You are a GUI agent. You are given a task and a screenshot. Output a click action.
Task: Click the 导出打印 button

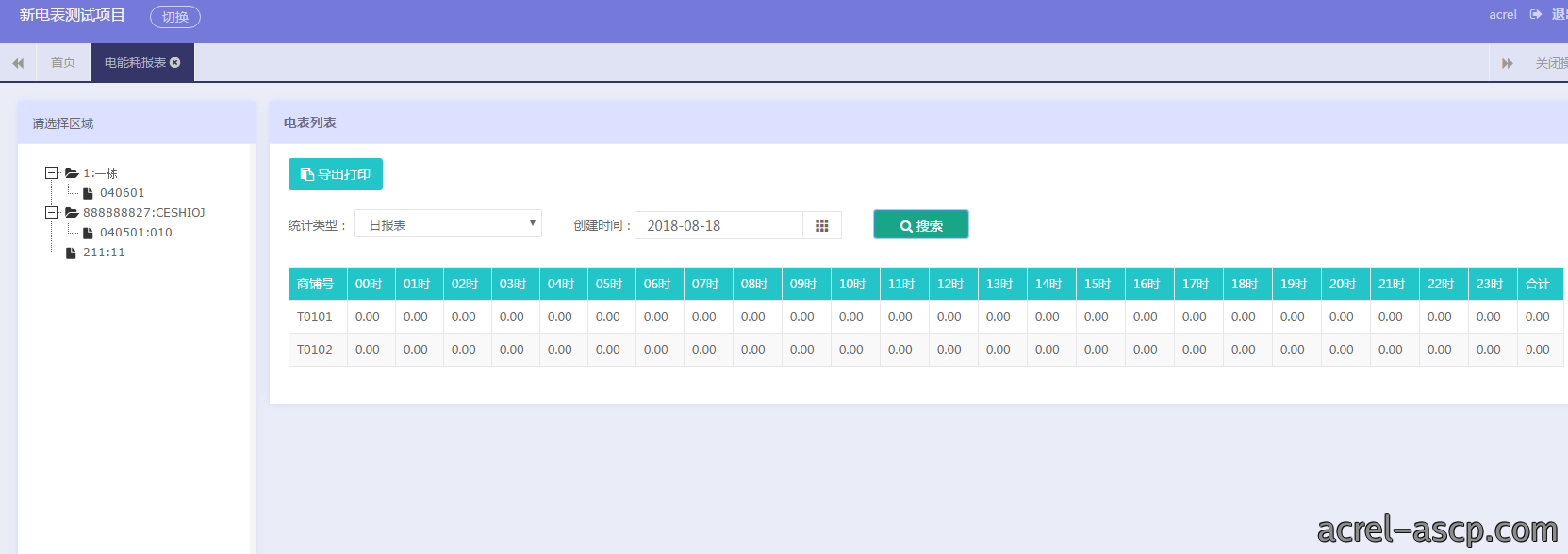pyautogui.click(x=336, y=174)
